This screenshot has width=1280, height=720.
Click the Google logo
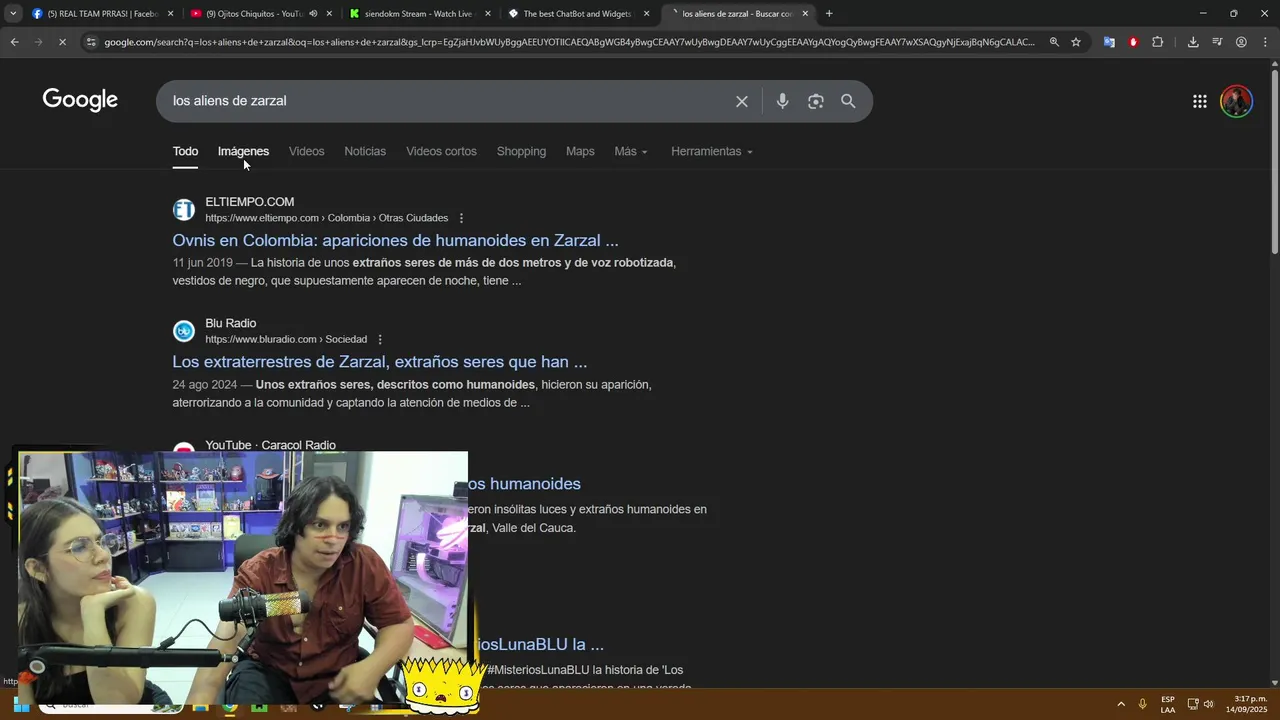click(80, 100)
